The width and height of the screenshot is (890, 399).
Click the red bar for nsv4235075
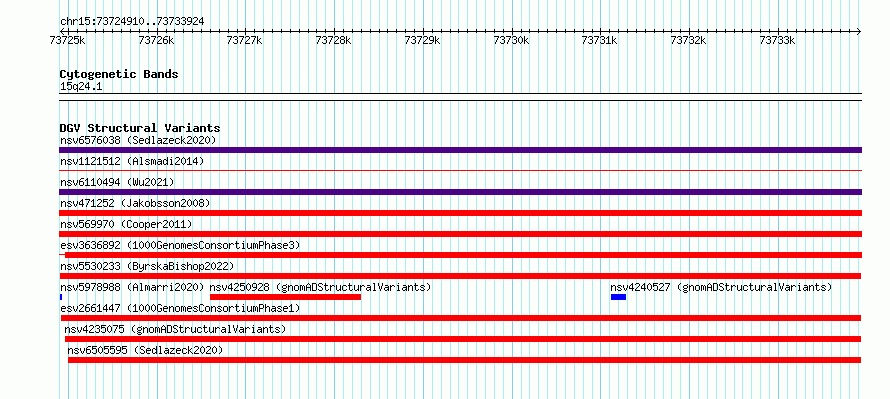[x=463, y=339]
